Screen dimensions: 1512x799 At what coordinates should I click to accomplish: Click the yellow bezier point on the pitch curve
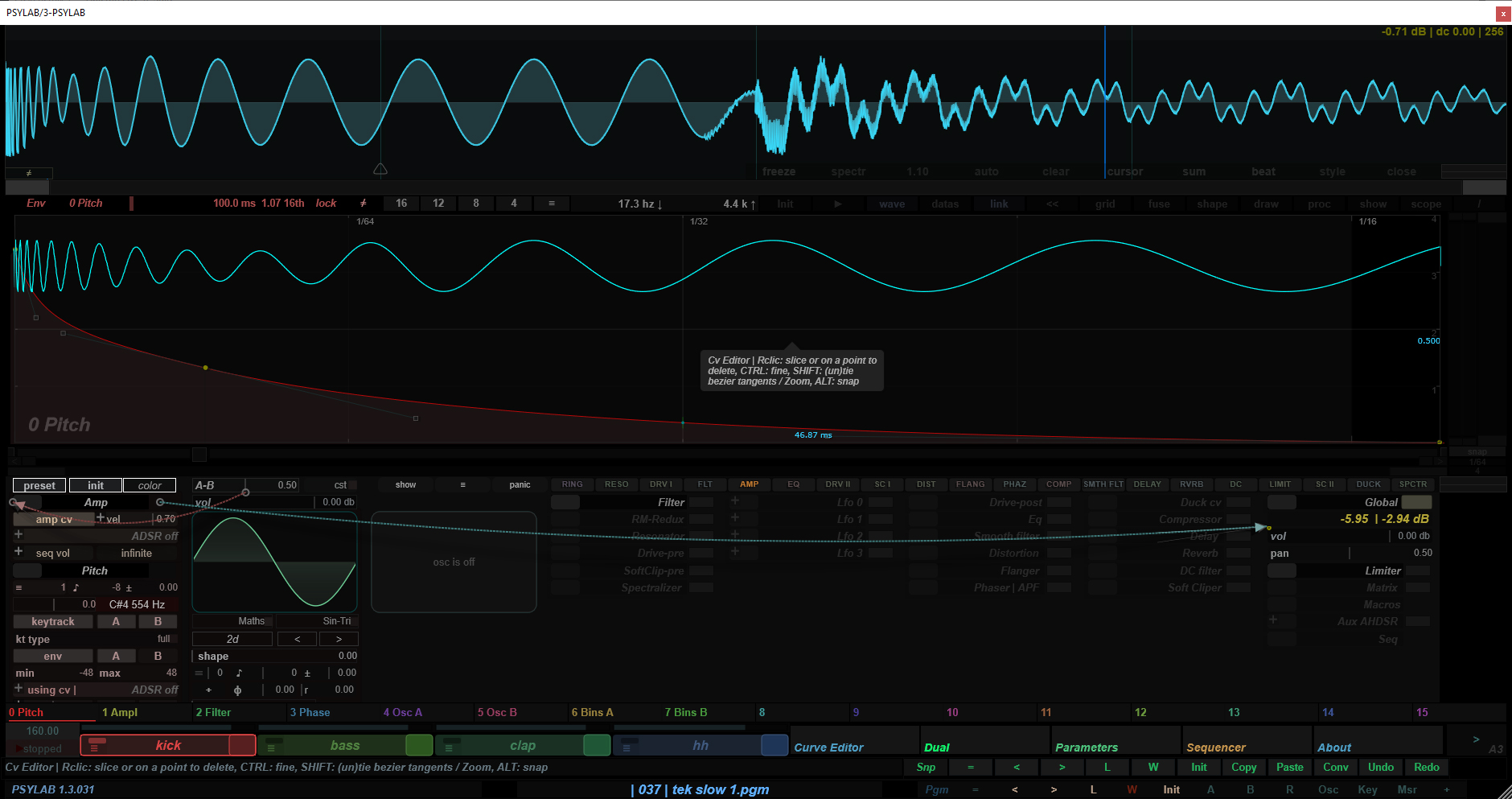click(206, 368)
